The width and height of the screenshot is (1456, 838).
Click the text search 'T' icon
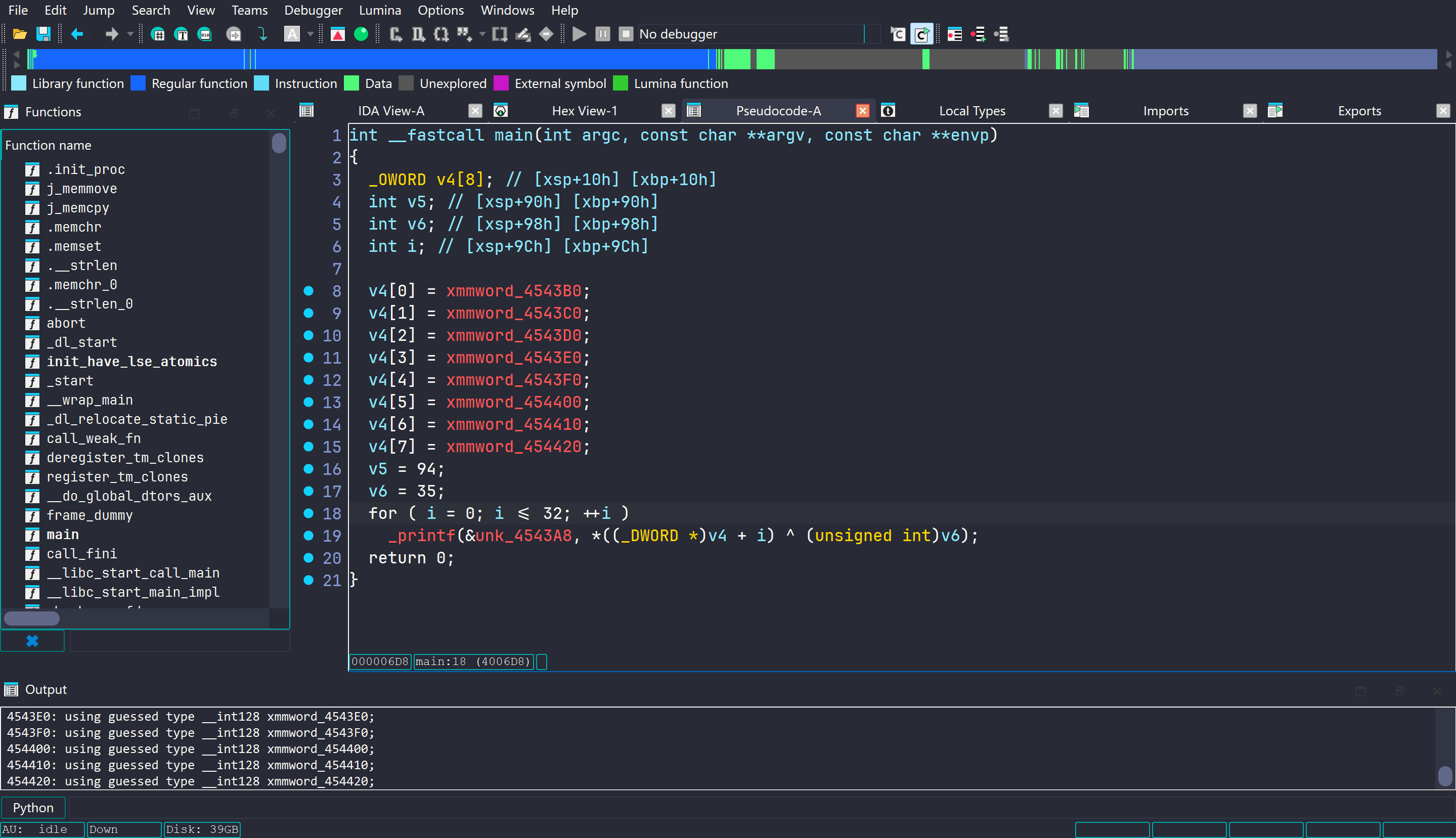pos(181,34)
